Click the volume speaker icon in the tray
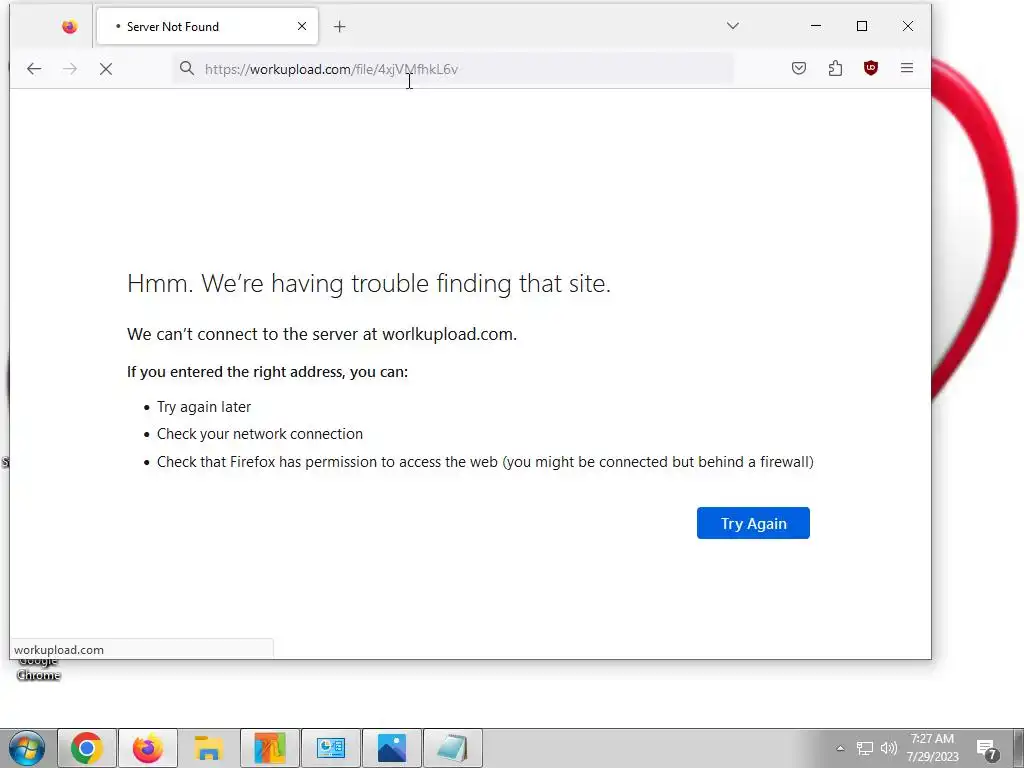Image resolution: width=1024 pixels, height=768 pixels. coord(888,748)
